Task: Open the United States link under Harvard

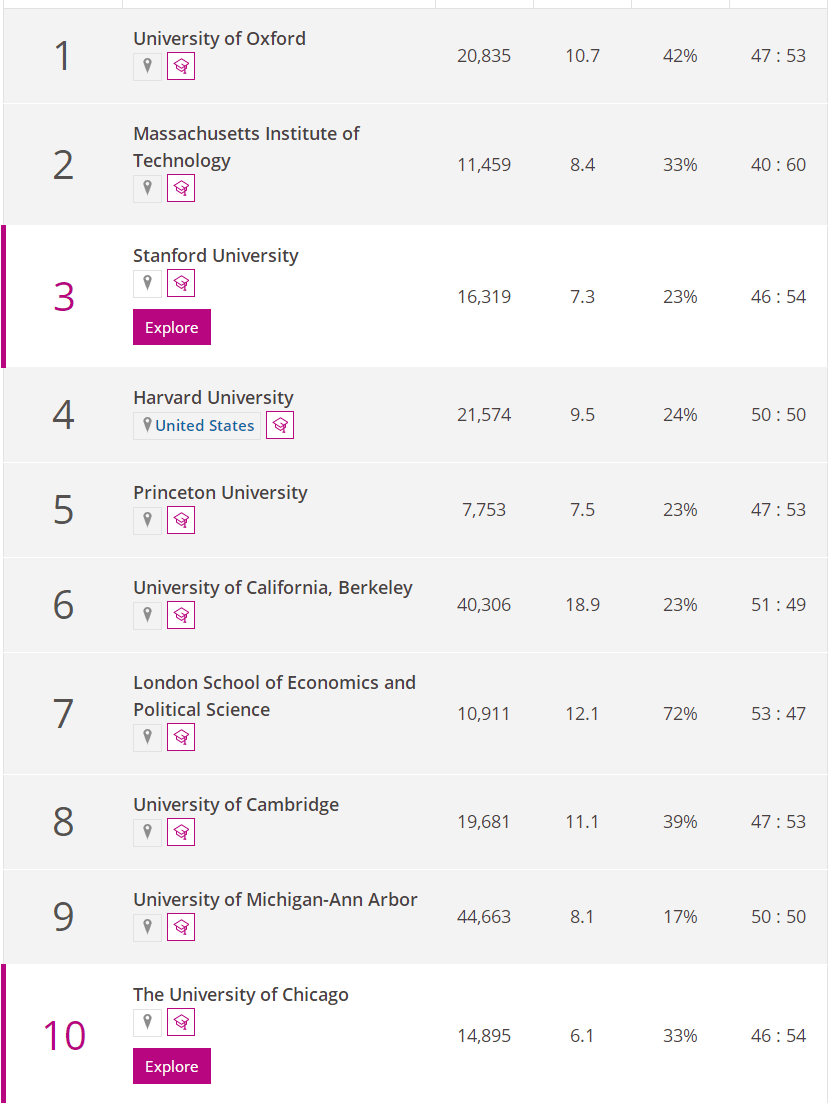Action: click(204, 426)
